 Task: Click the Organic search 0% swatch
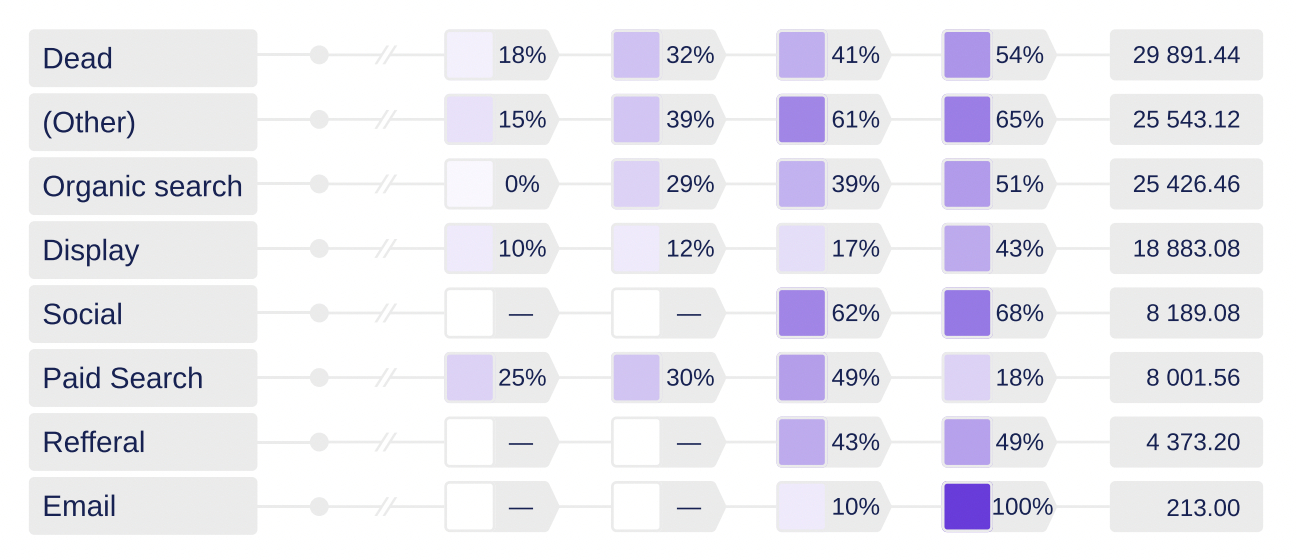[x=469, y=186]
